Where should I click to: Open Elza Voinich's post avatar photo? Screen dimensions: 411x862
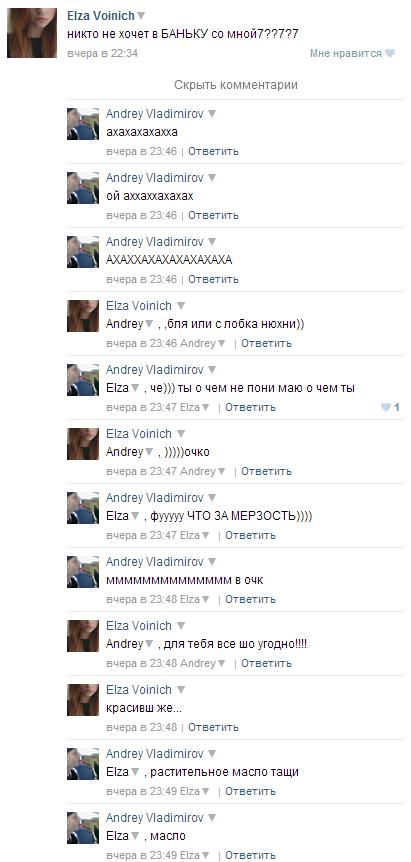pos(32,33)
